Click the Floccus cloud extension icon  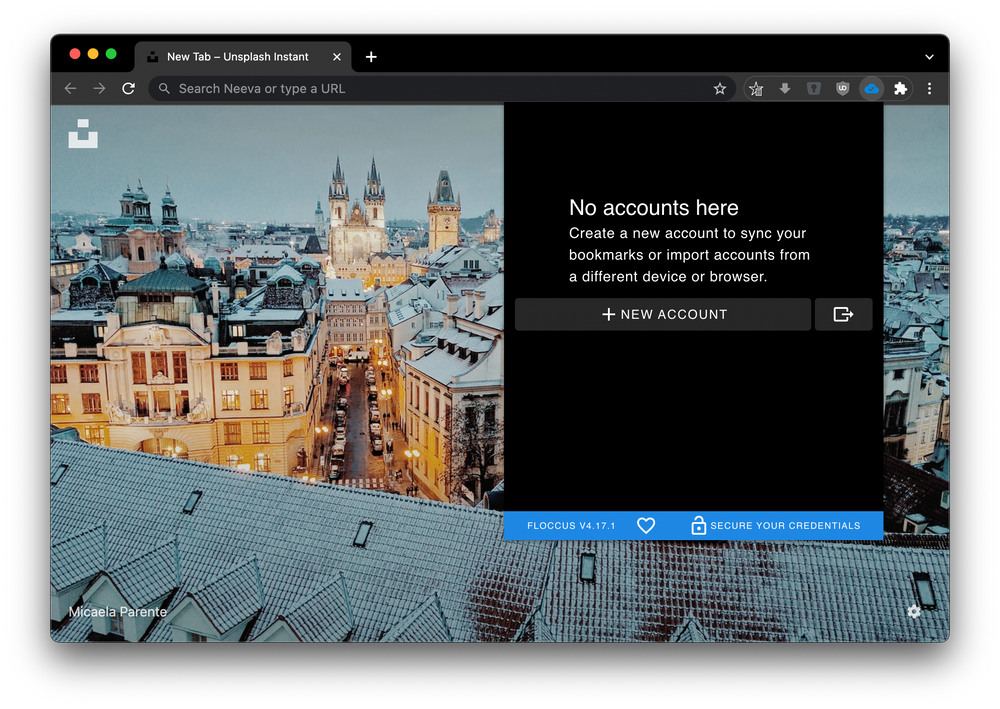click(x=871, y=89)
